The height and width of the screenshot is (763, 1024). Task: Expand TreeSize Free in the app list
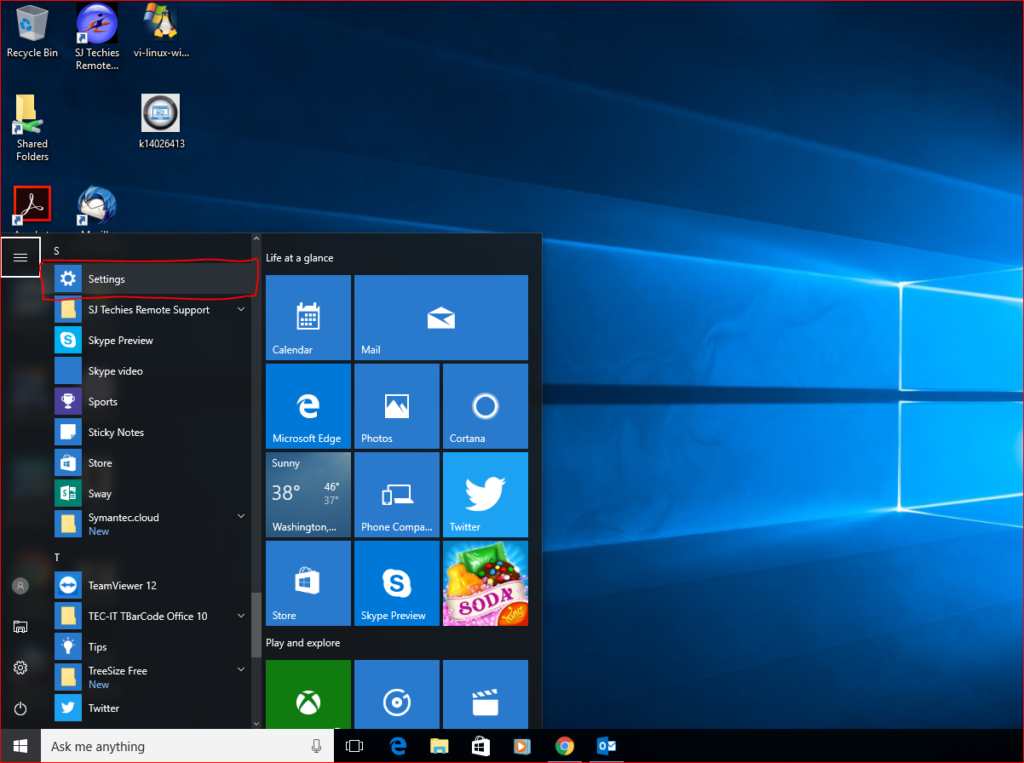click(240, 669)
